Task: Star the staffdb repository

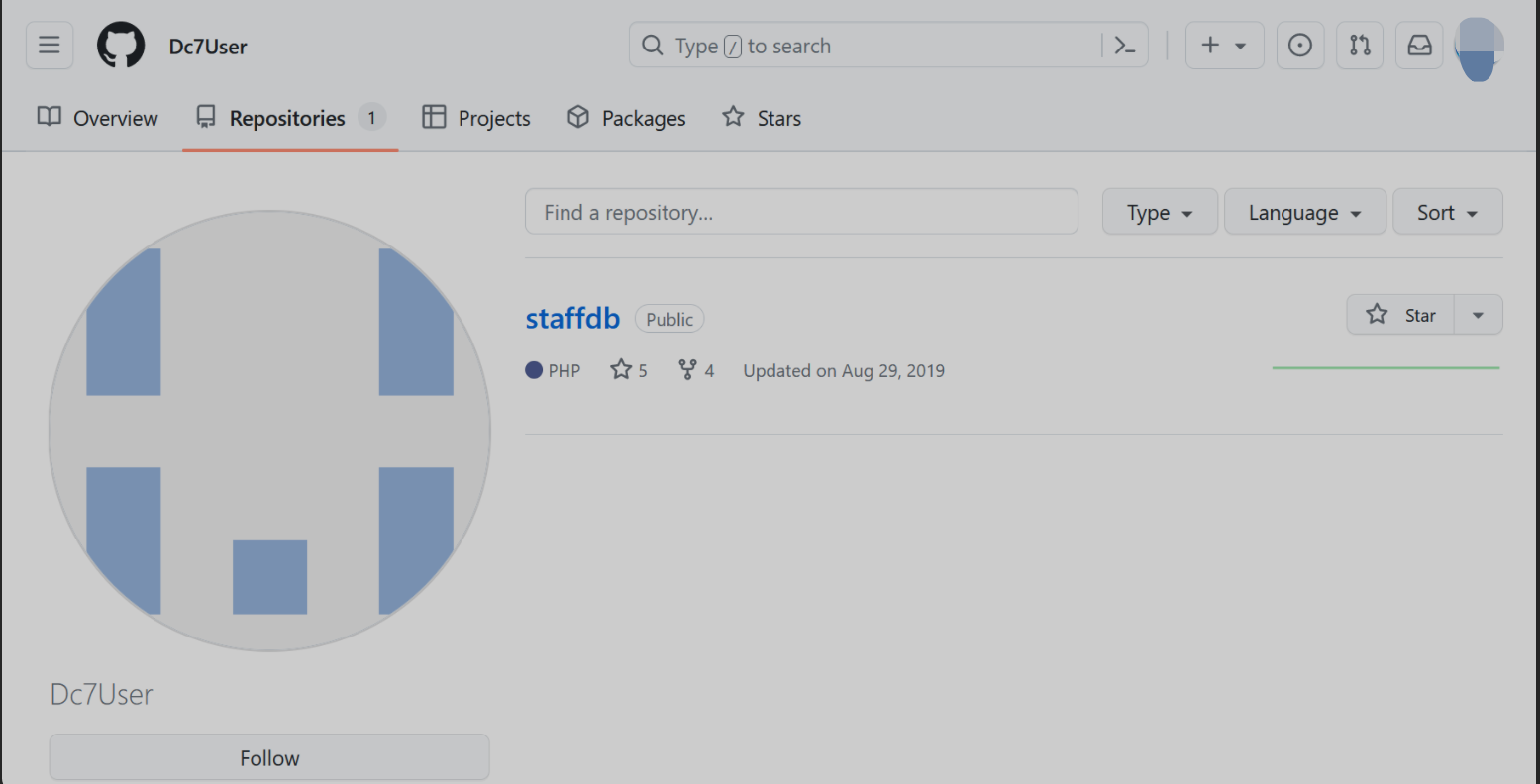Action: tap(1400, 315)
